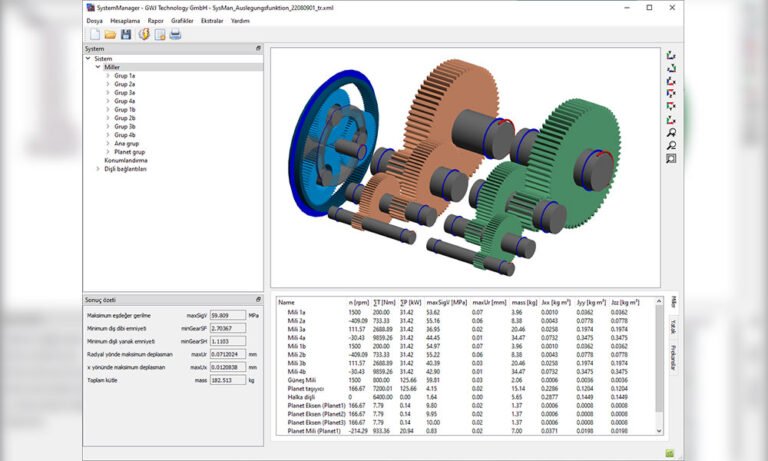Select the Mili 1a table row
This screenshot has width=768, height=461.
pos(465,312)
